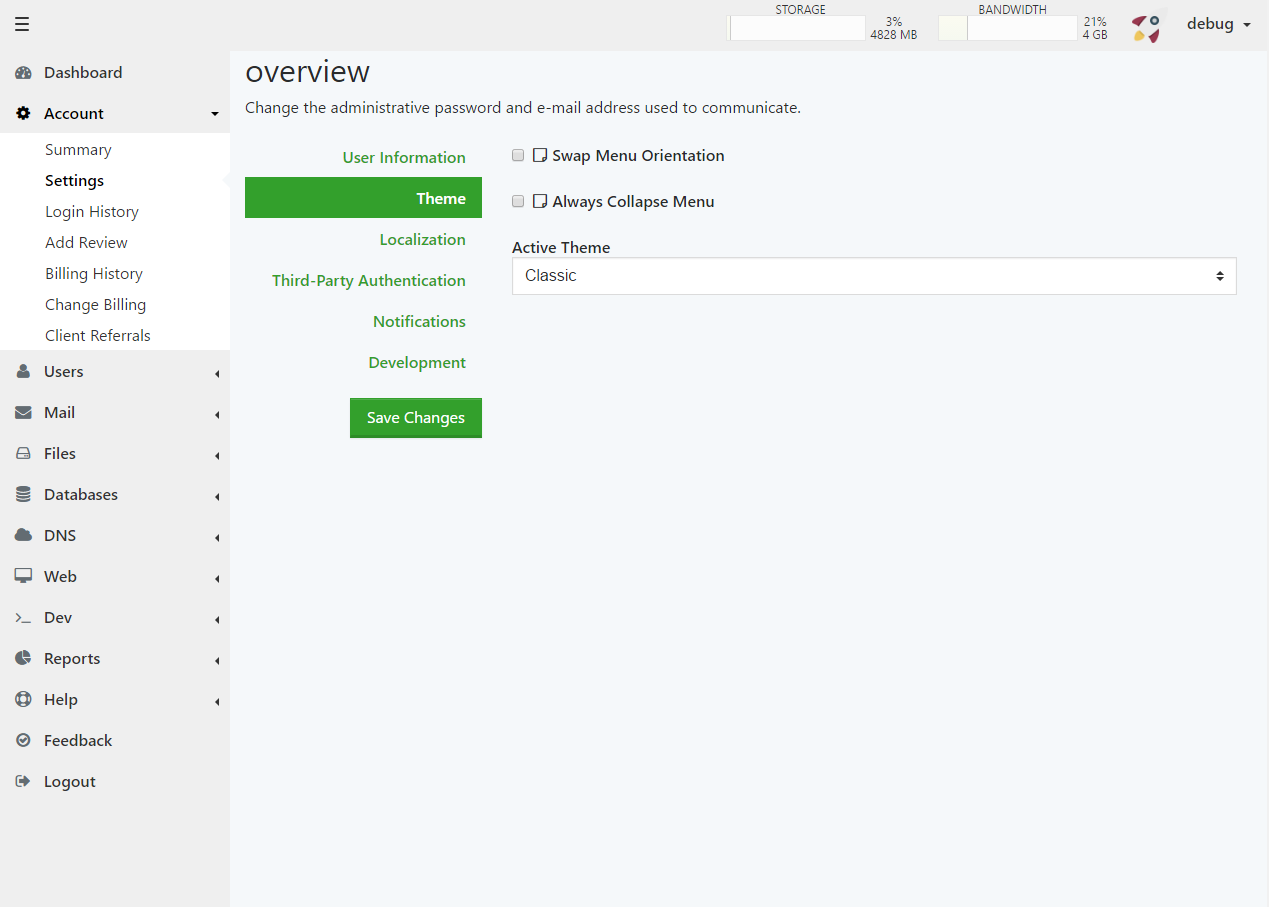This screenshot has width=1269, height=907.
Task: Expand the Files submenu arrow
Action: click(x=217, y=456)
